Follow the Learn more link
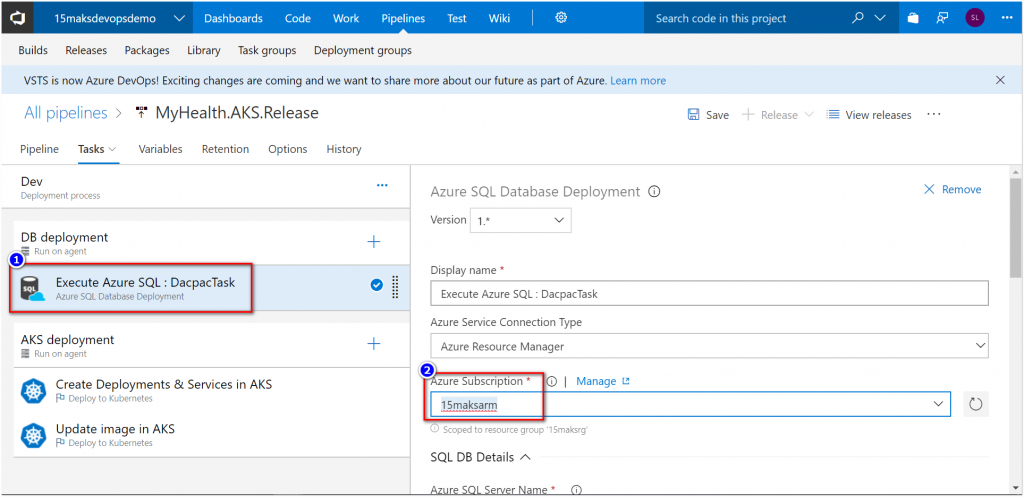 point(638,81)
